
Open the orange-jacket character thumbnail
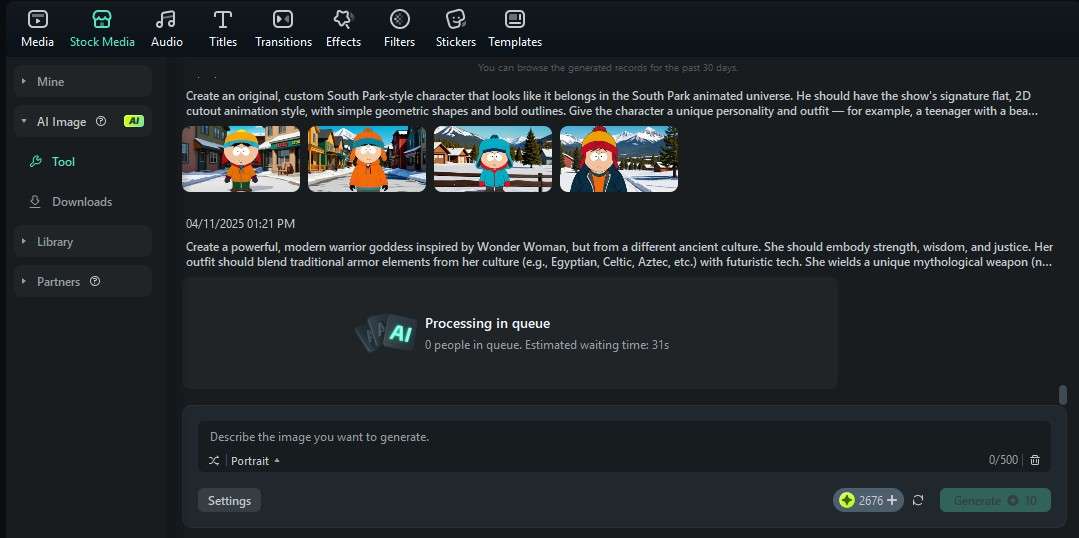(x=367, y=159)
